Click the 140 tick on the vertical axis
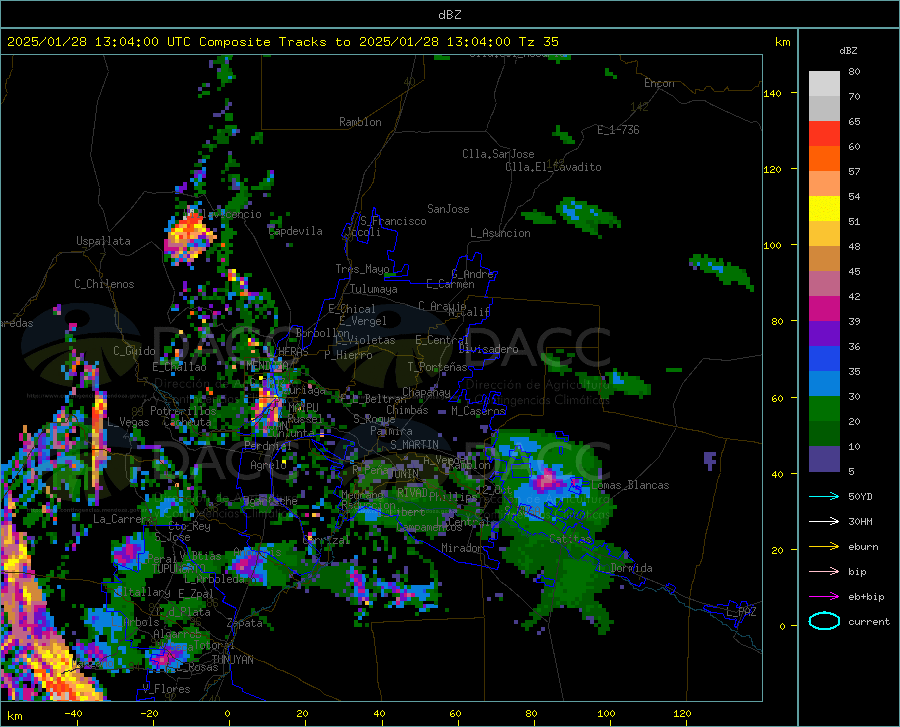Viewport: 900px width, 727px height. [772, 93]
